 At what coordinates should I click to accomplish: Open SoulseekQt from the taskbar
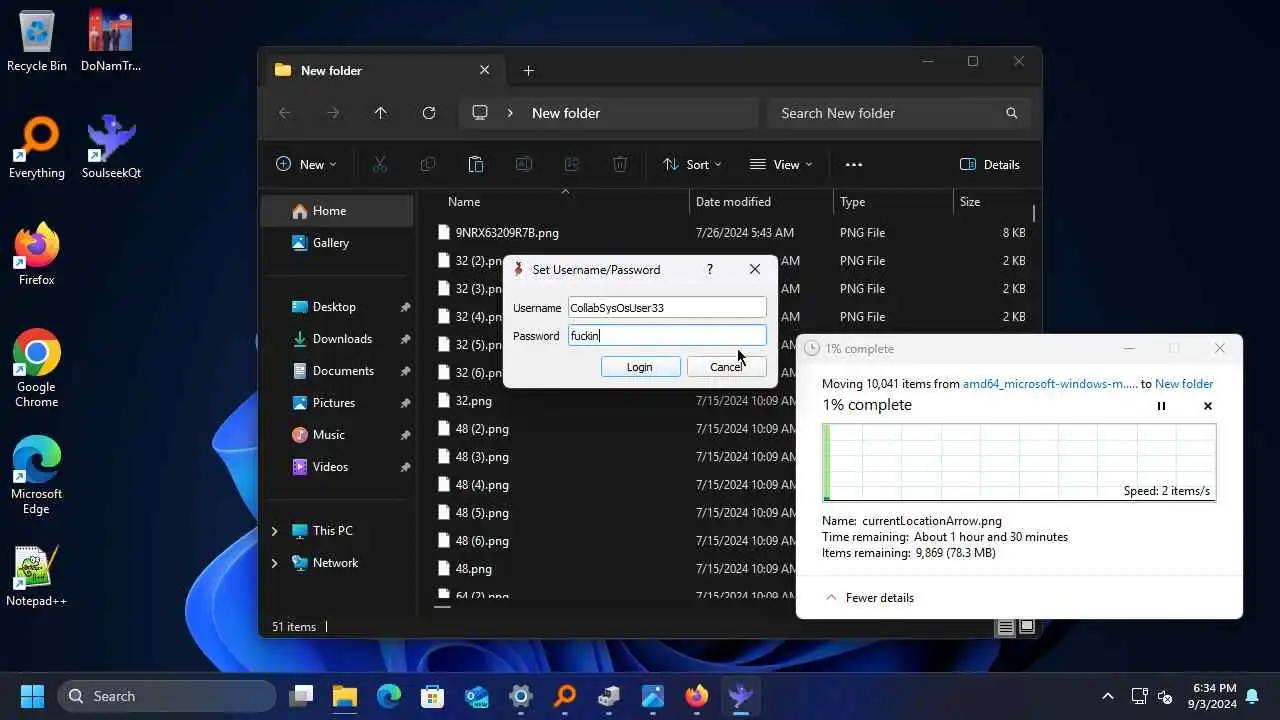741,696
